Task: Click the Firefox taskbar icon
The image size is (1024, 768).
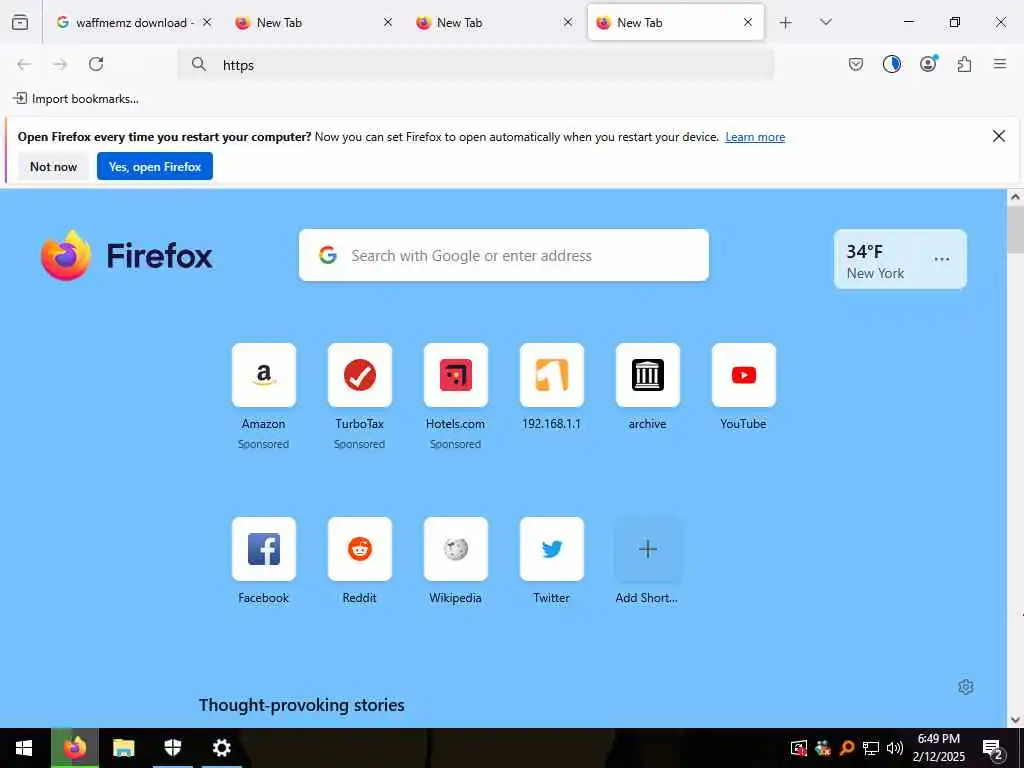Action: (x=74, y=748)
